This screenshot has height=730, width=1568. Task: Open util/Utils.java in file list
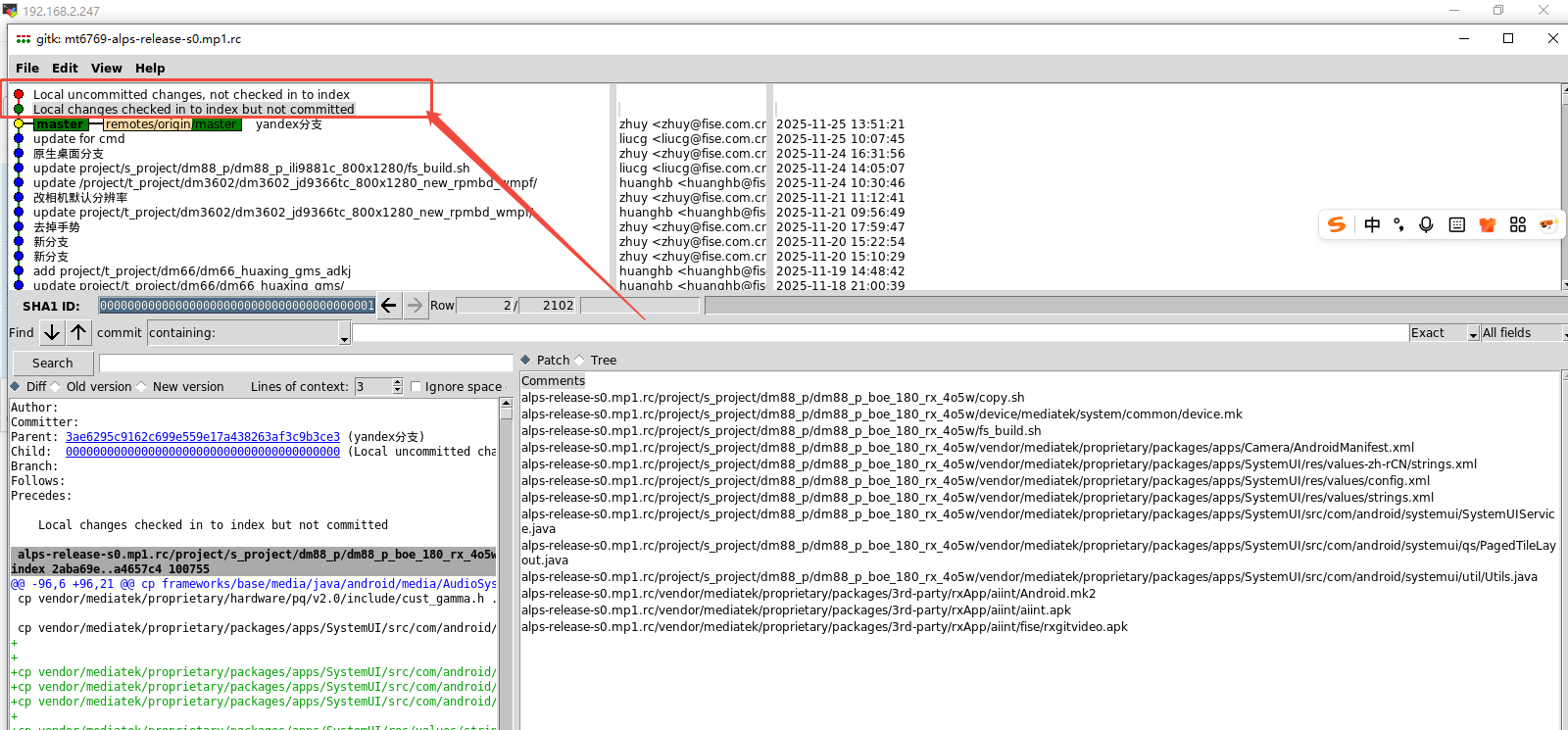click(x=1030, y=576)
